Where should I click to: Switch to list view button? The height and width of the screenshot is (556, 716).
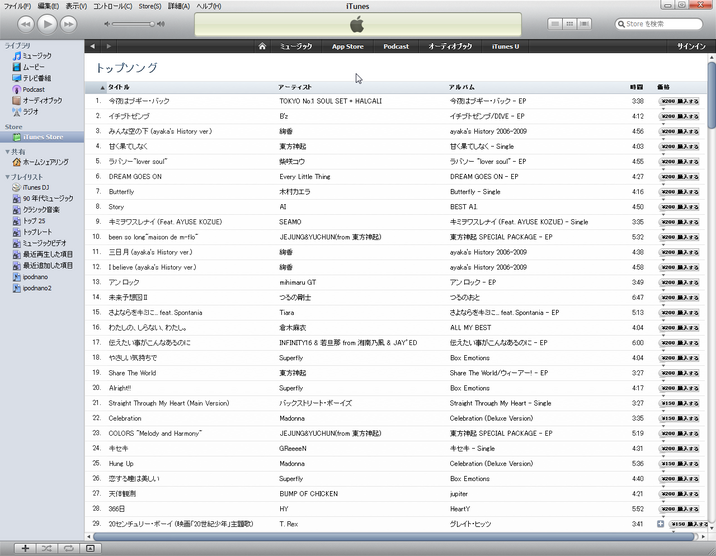(555, 24)
